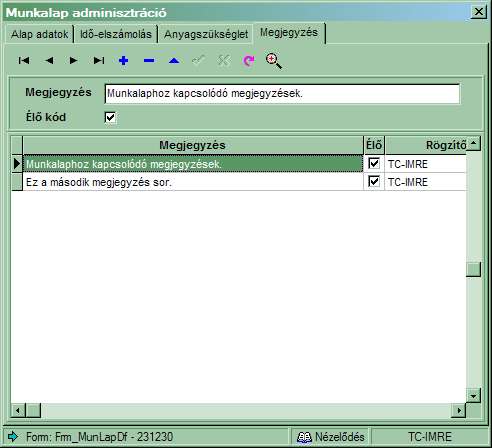Open the search magnifier tool
Image resolution: width=492 pixels, height=448 pixels.
[274, 61]
